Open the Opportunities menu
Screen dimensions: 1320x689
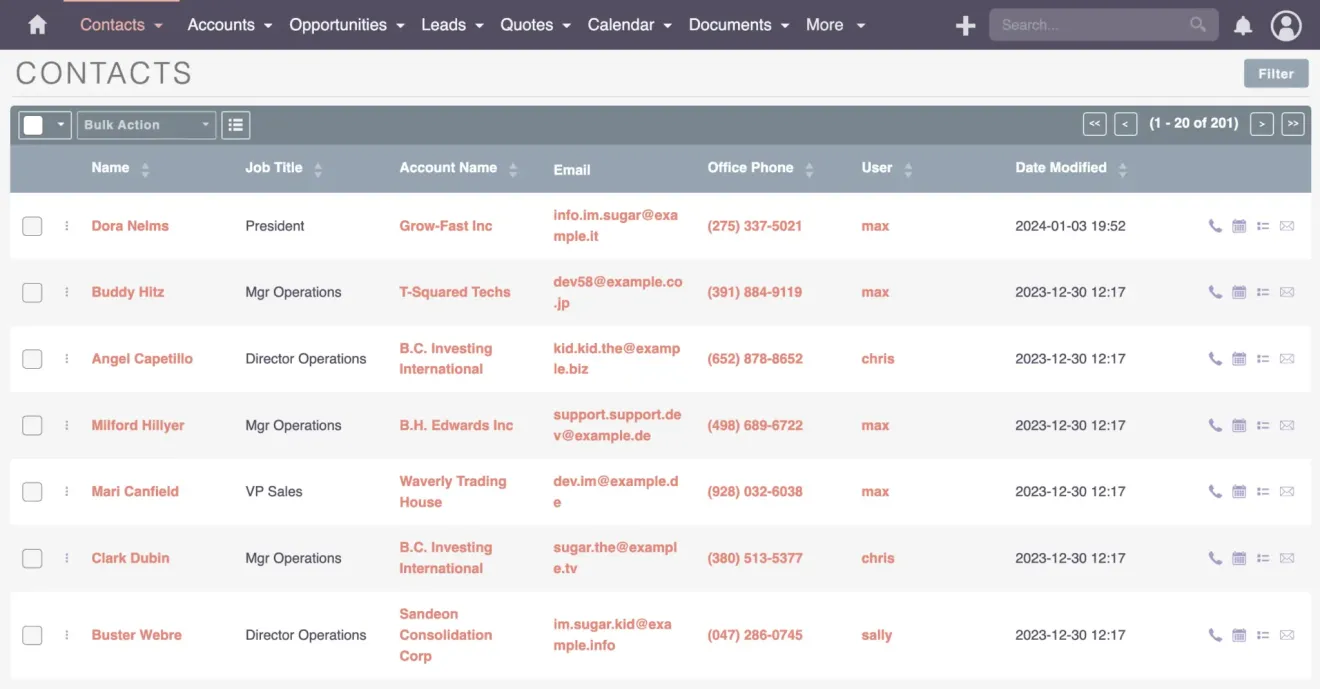coord(339,25)
